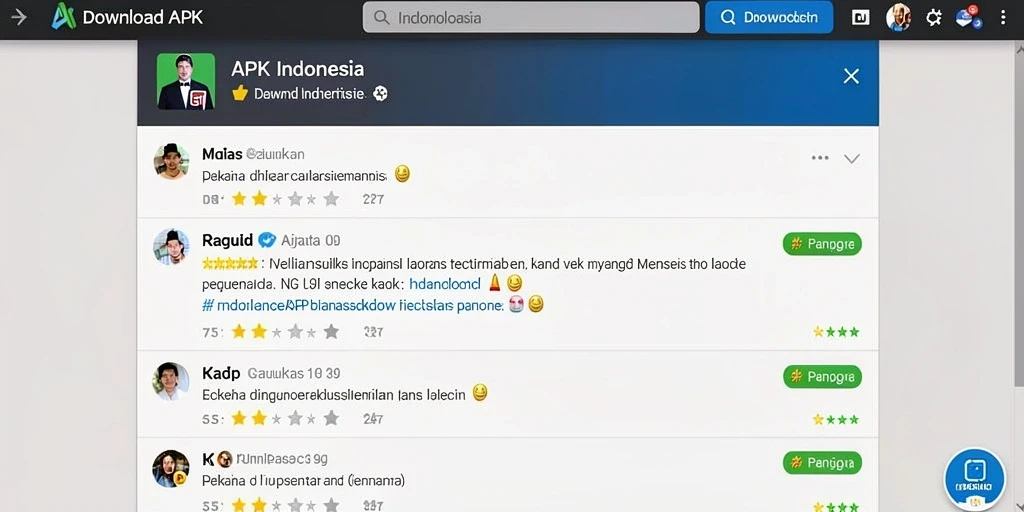Screen dimensions: 1024x512
Task: Click the Gauukas 10 39 text on the Kadp review
Action: 294,374
